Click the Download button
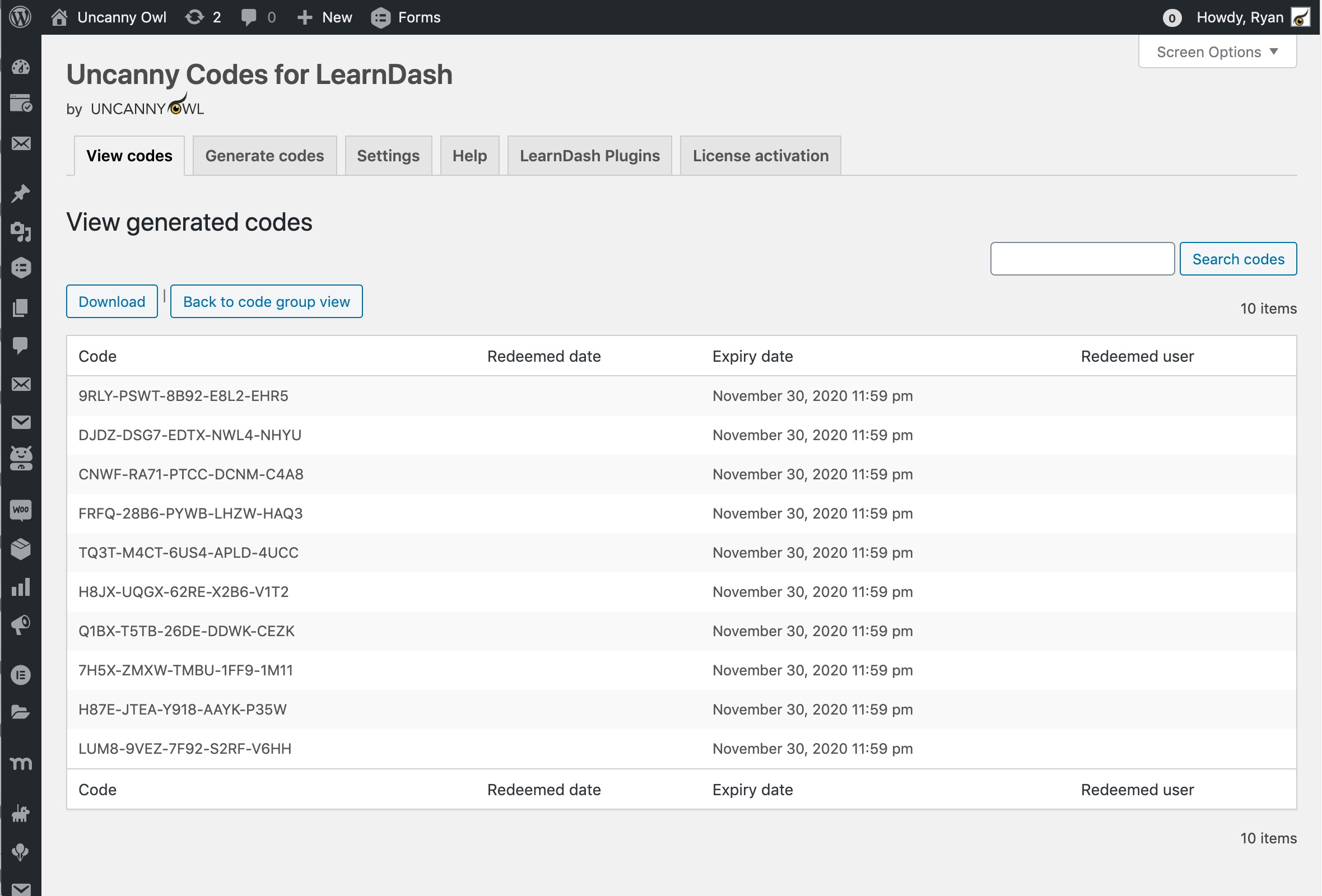The width and height of the screenshot is (1322, 896). tap(111, 301)
